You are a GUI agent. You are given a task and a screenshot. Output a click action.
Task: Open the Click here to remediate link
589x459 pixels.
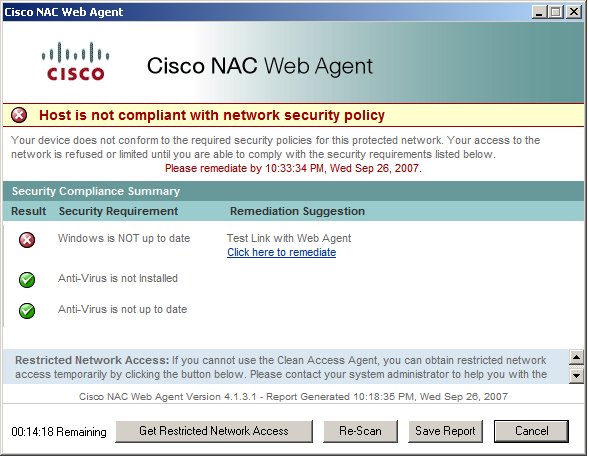[x=281, y=252]
